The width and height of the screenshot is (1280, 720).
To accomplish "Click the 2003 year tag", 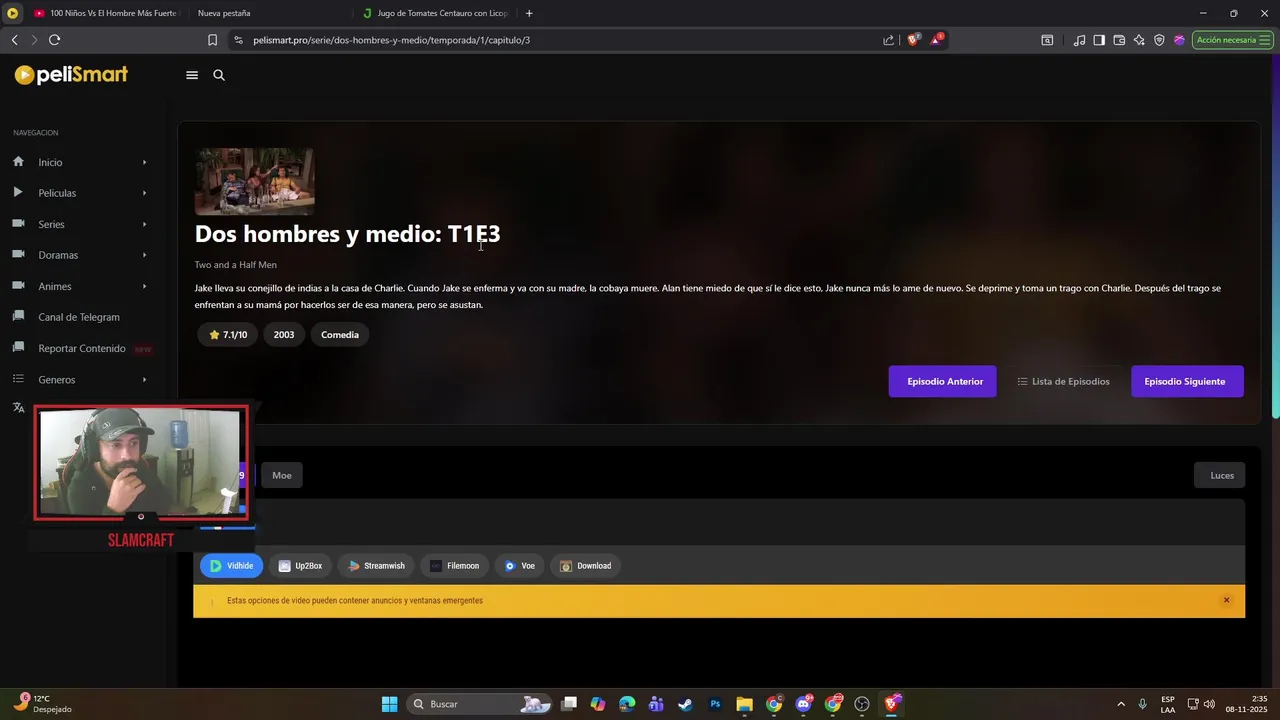I will point(284,335).
